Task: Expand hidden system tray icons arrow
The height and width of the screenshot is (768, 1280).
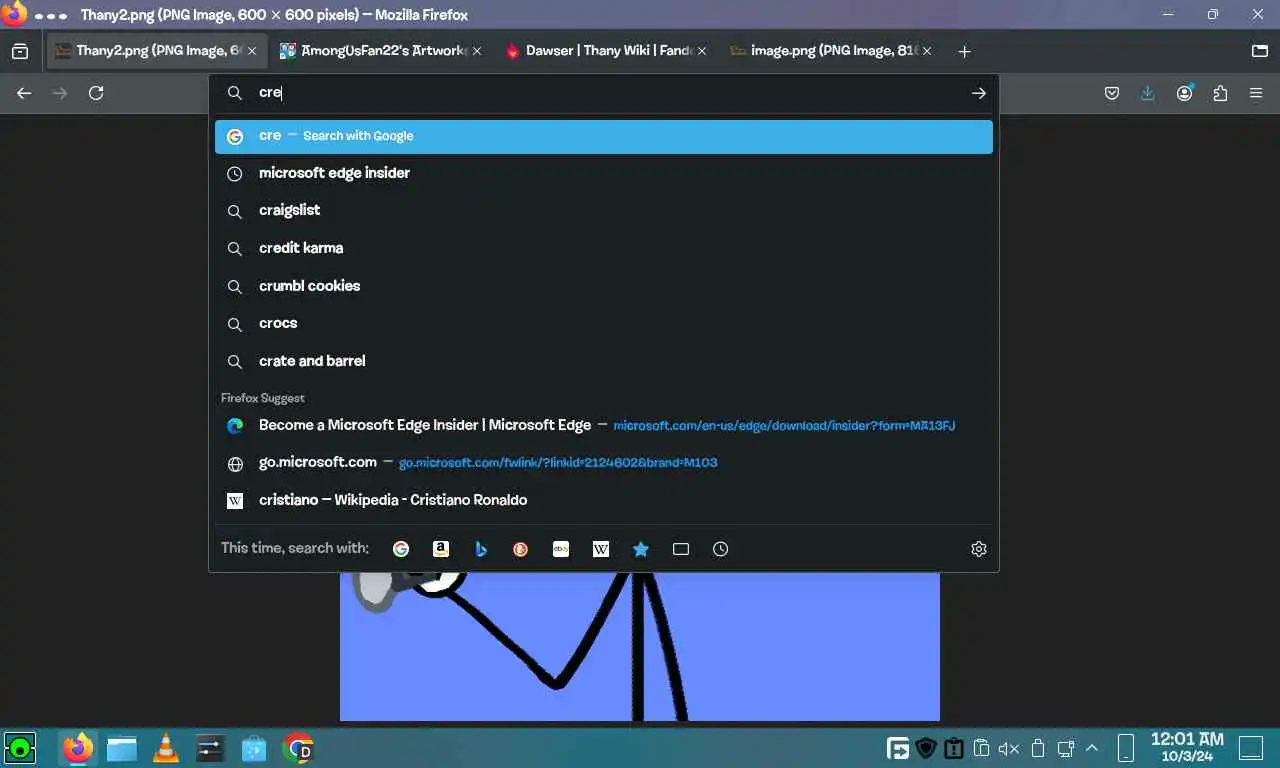Action: pyautogui.click(x=1092, y=748)
